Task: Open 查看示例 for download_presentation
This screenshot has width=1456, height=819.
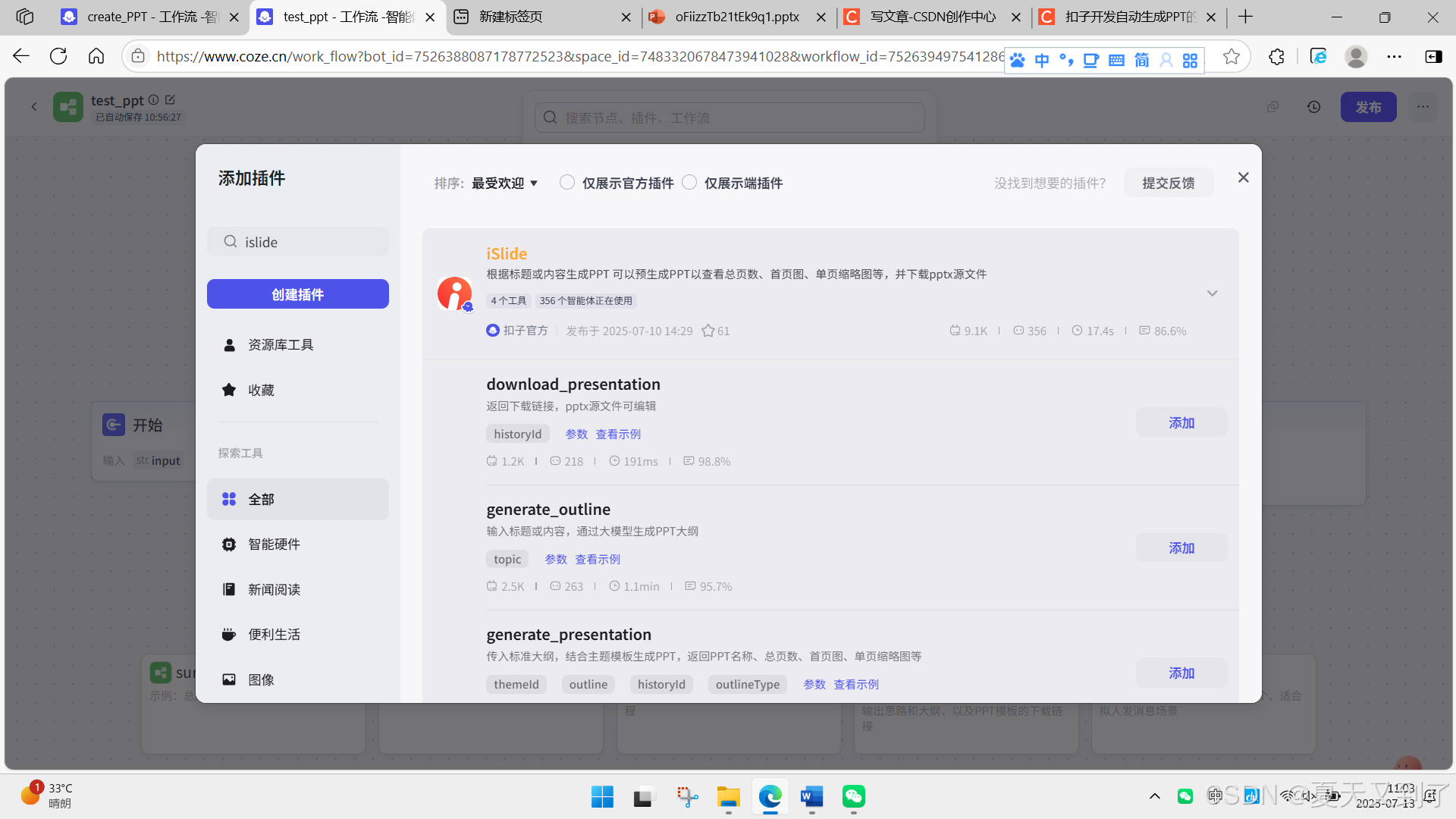Action: (617, 434)
